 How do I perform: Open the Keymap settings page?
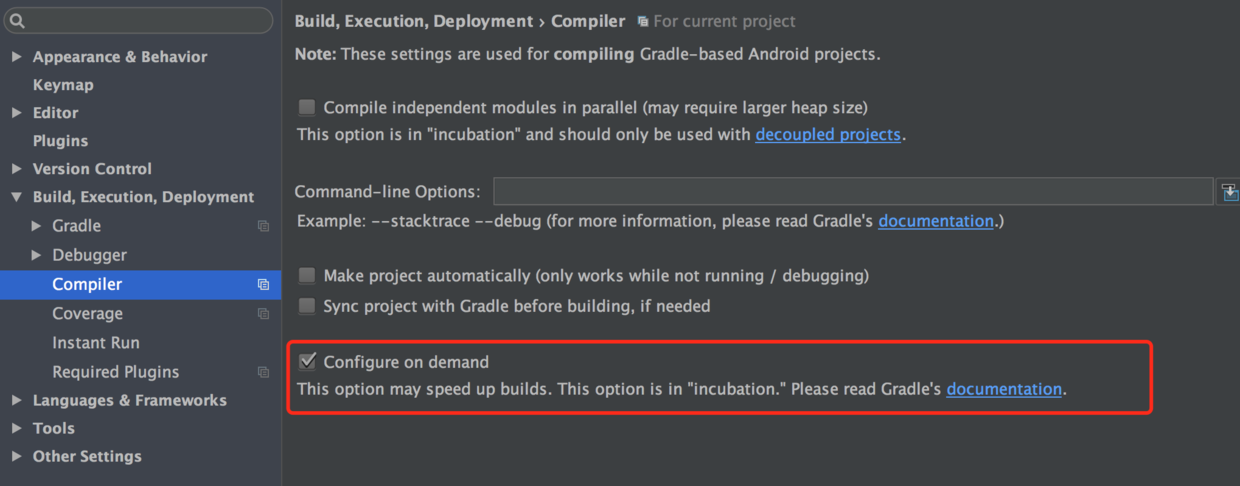point(63,85)
